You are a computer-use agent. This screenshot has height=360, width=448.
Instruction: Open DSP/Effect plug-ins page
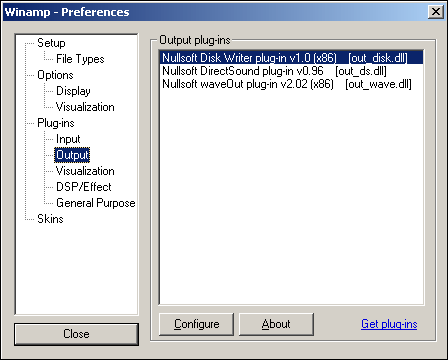[84, 187]
